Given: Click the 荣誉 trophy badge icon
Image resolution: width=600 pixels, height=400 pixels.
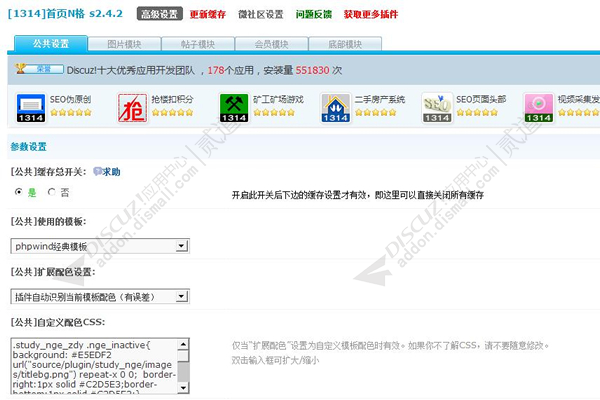Looking at the screenshot, I should (x=30, y=71).
